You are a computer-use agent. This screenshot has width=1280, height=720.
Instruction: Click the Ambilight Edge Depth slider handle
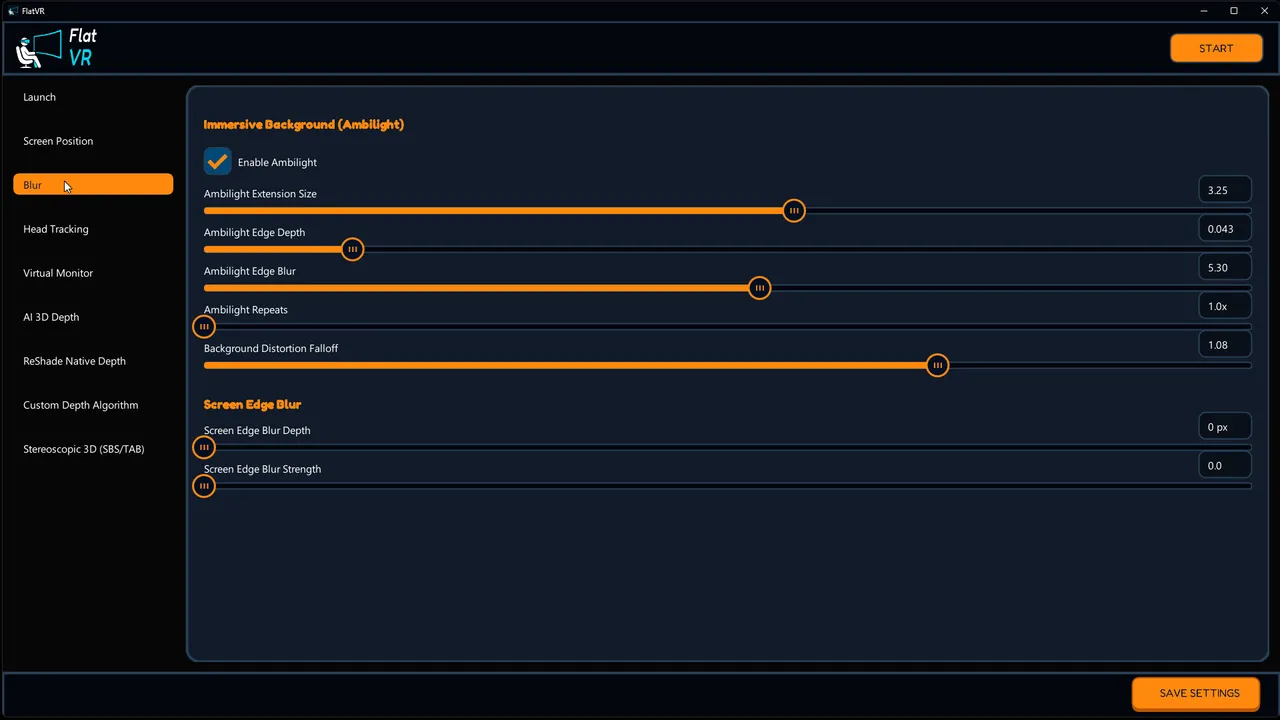click(352, 250)
